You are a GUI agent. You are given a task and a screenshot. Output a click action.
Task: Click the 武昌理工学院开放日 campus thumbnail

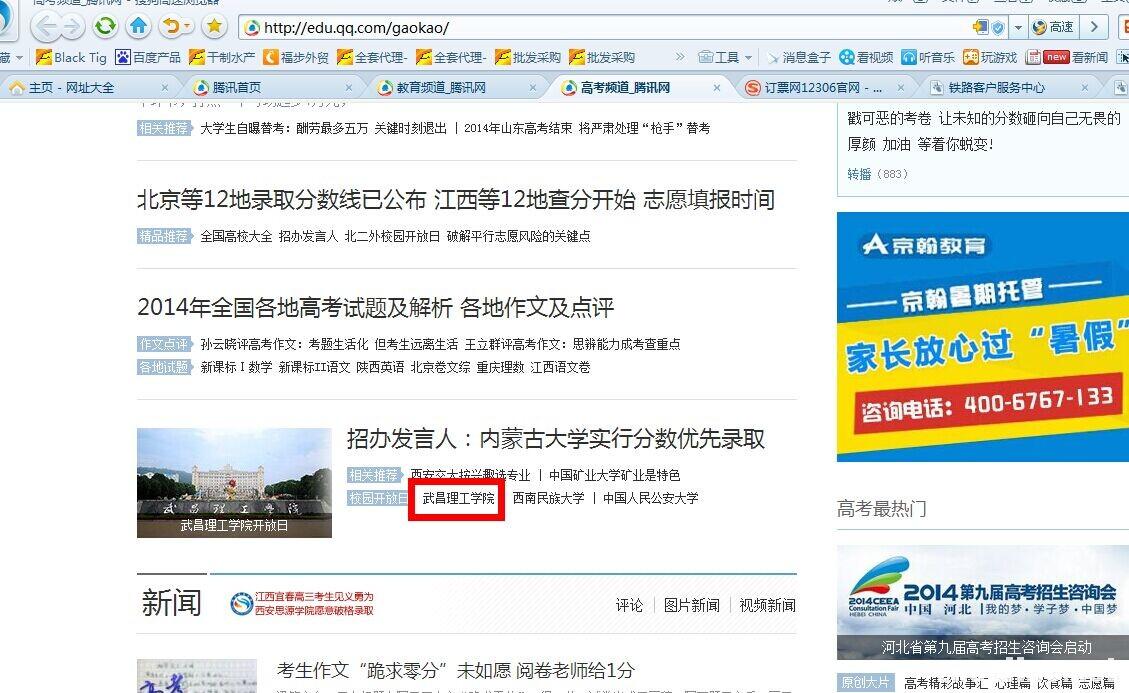tap(234, 482)
